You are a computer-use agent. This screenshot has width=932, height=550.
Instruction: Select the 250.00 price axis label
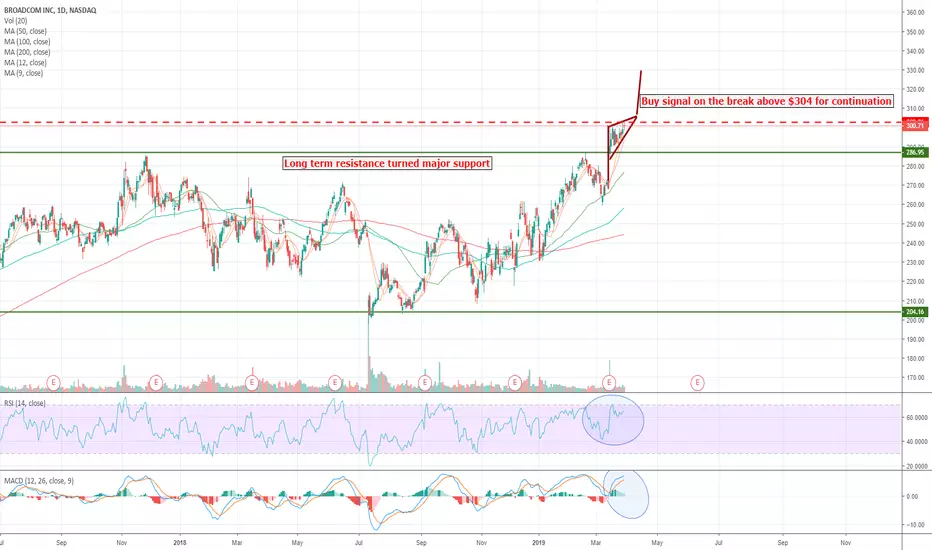click(x=915, y=224)
